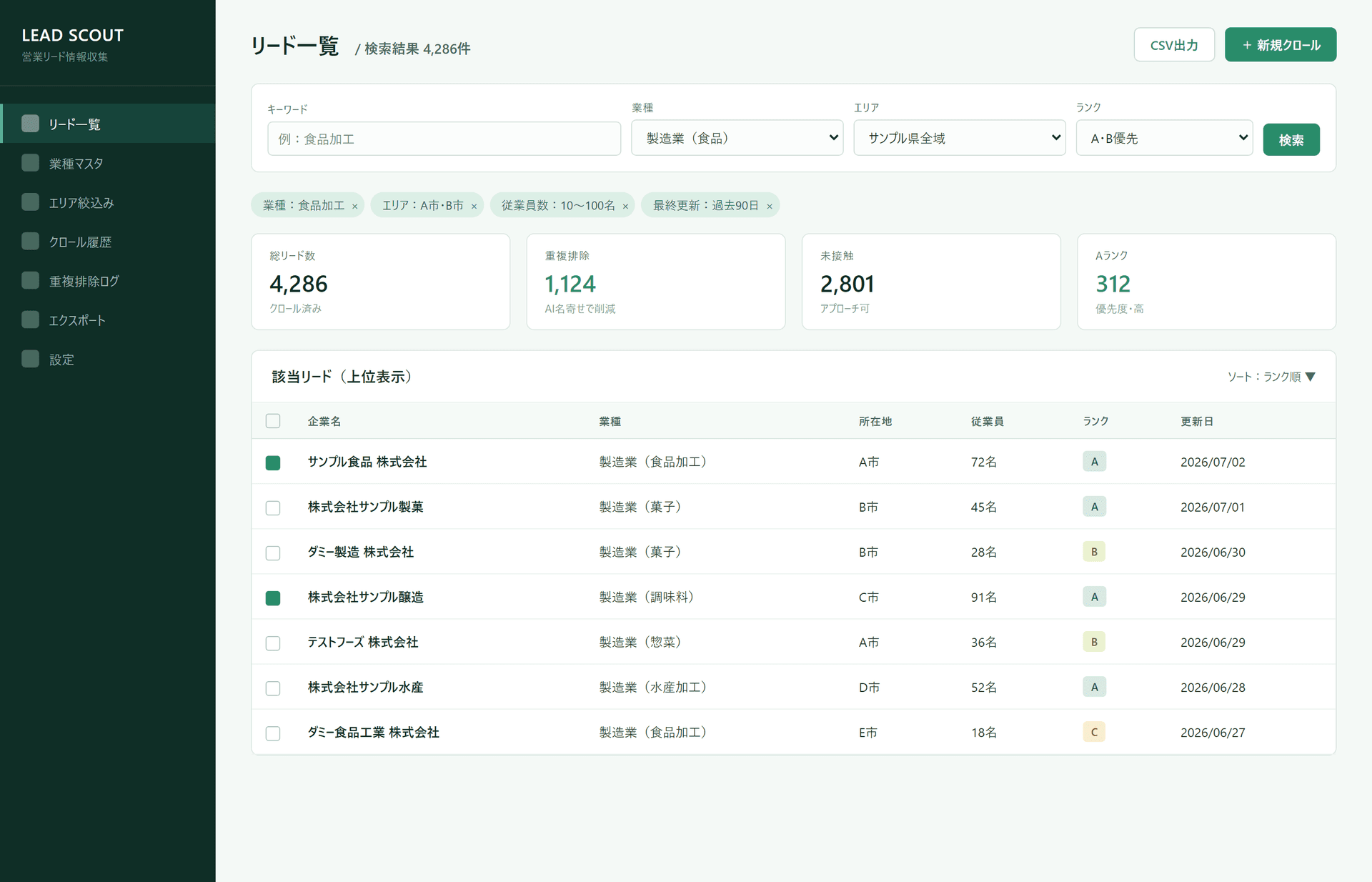Click the クロール履歴 sidebar icon
Image resolution: width=1372 pixels, height=882 pixels.
30,242
